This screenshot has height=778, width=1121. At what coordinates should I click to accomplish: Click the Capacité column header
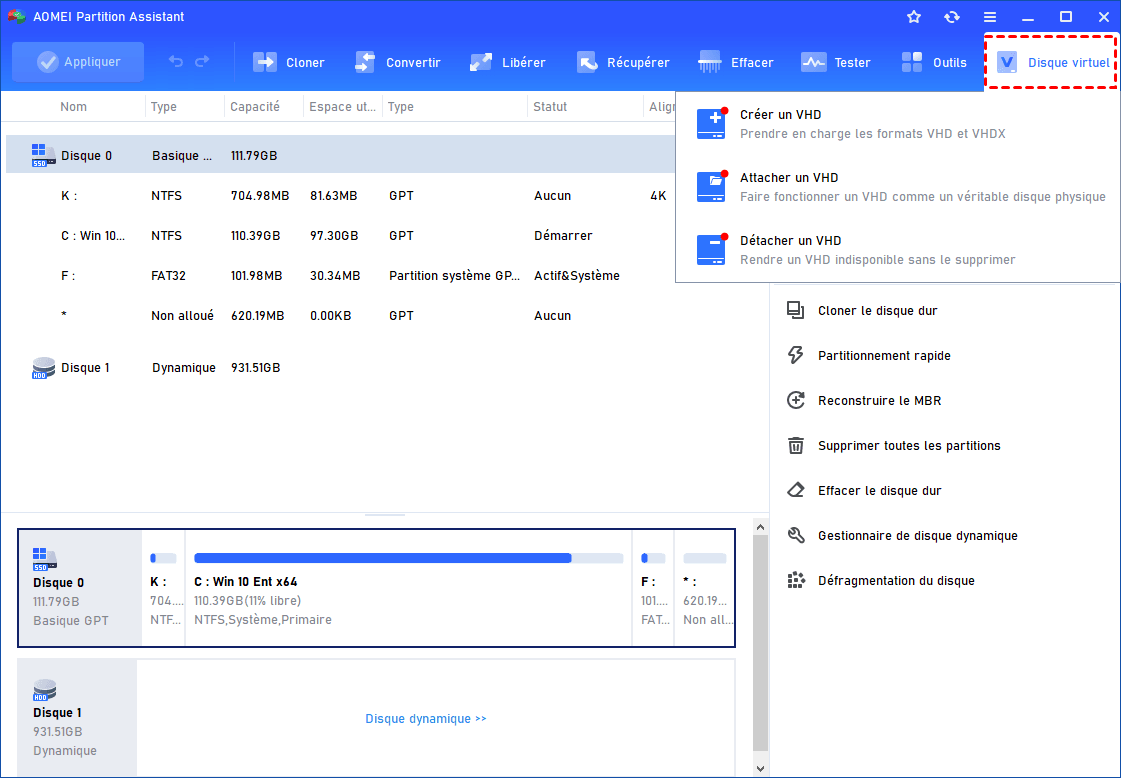(x=255, y=107)
